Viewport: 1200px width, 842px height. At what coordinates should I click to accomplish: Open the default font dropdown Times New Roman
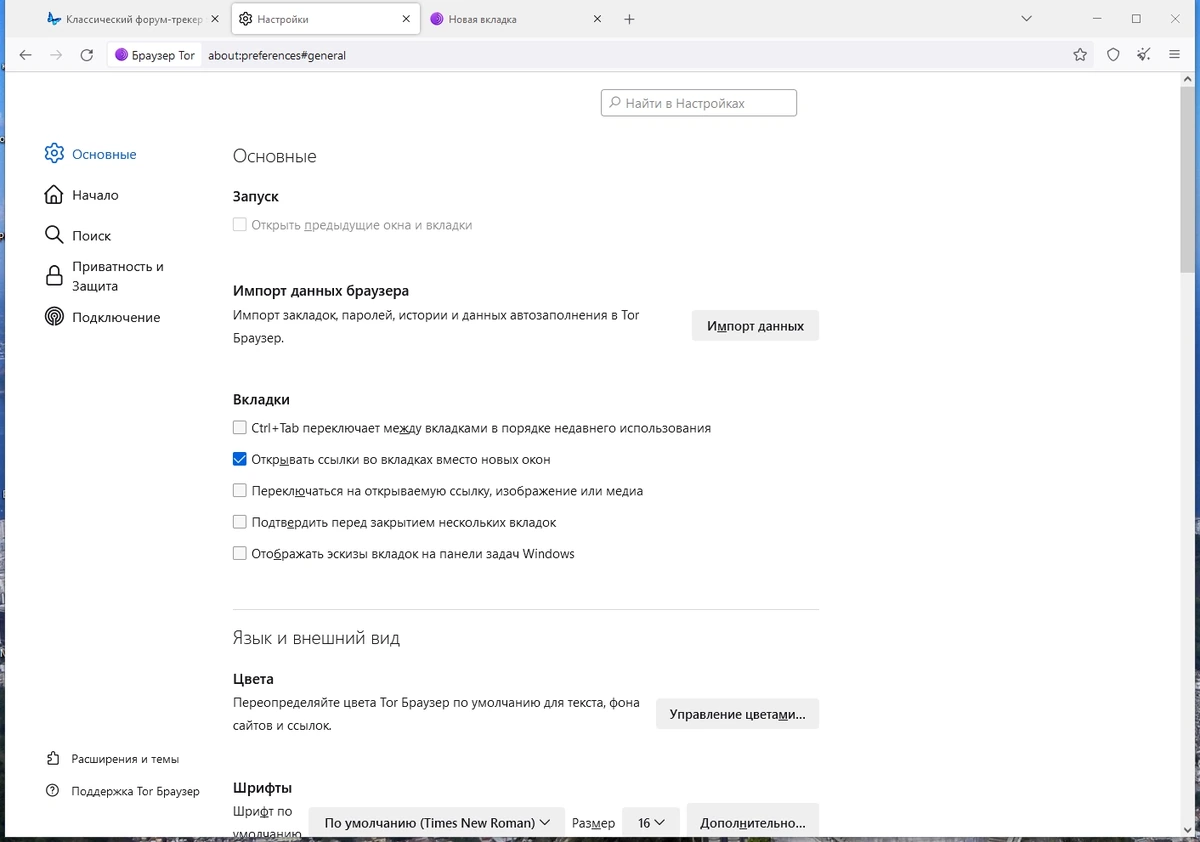coord(437,822)
